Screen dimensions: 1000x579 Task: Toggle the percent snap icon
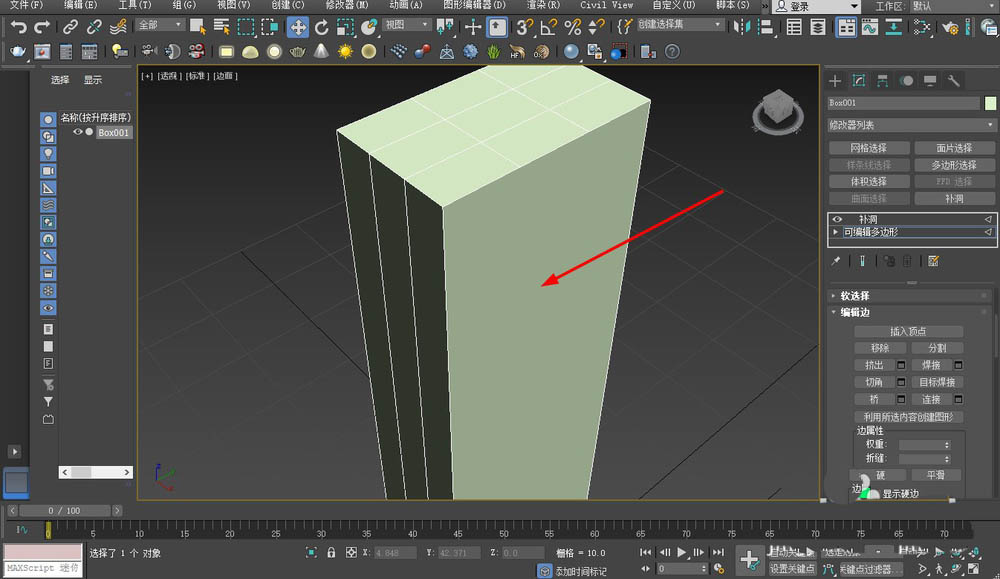point(573,27)
